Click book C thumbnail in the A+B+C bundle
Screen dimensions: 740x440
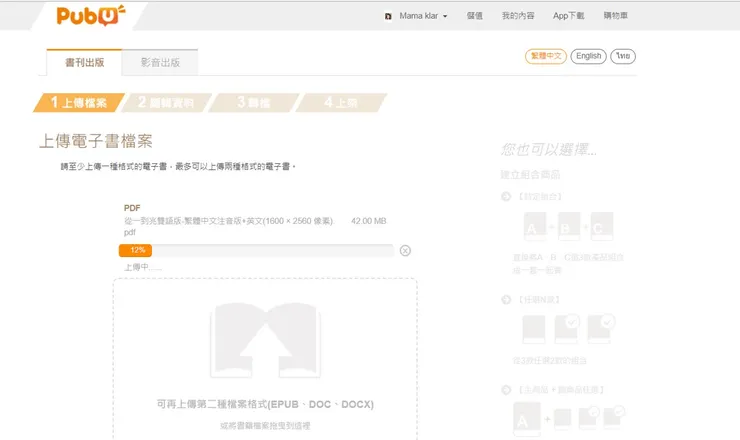pos(602,227)
